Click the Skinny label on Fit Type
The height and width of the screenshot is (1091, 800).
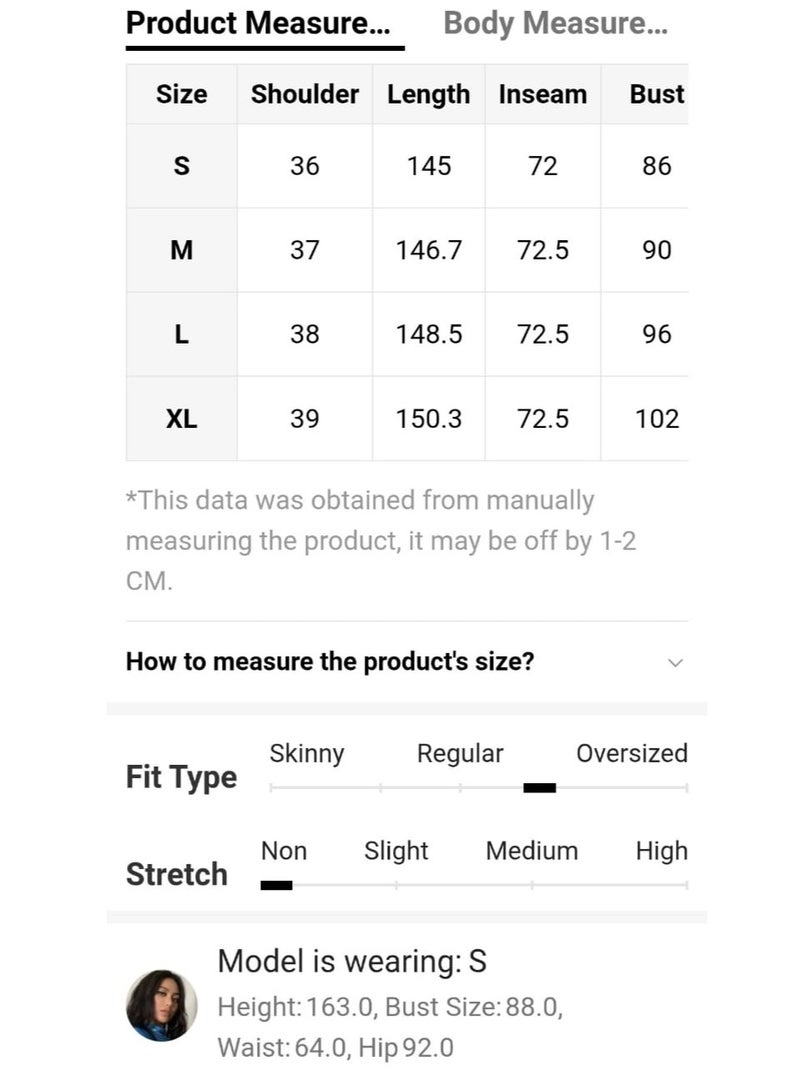click(x=306, y=754)
